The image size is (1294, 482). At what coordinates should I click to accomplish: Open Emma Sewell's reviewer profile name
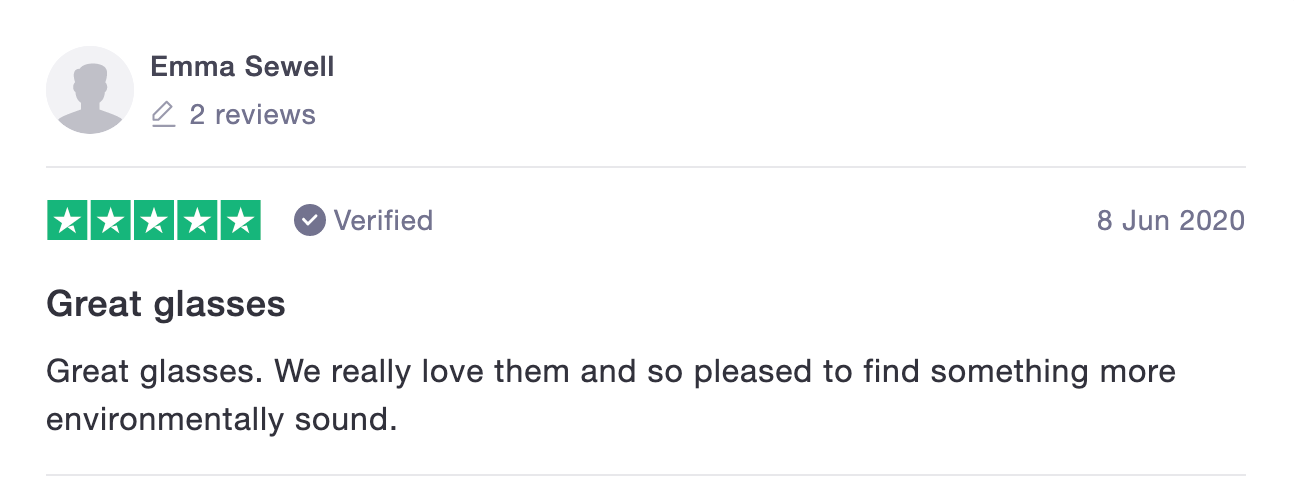(242, 67)
